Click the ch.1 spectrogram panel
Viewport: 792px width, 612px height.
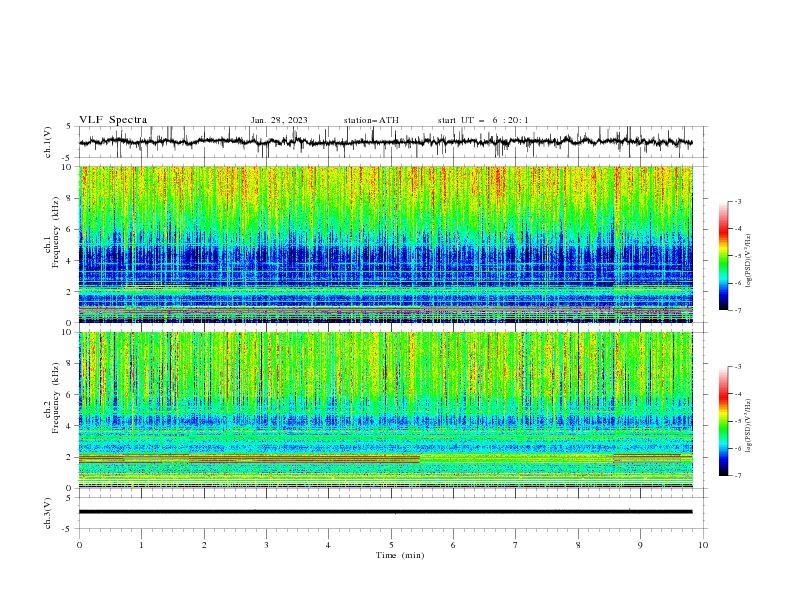click(x=386, y=244)
